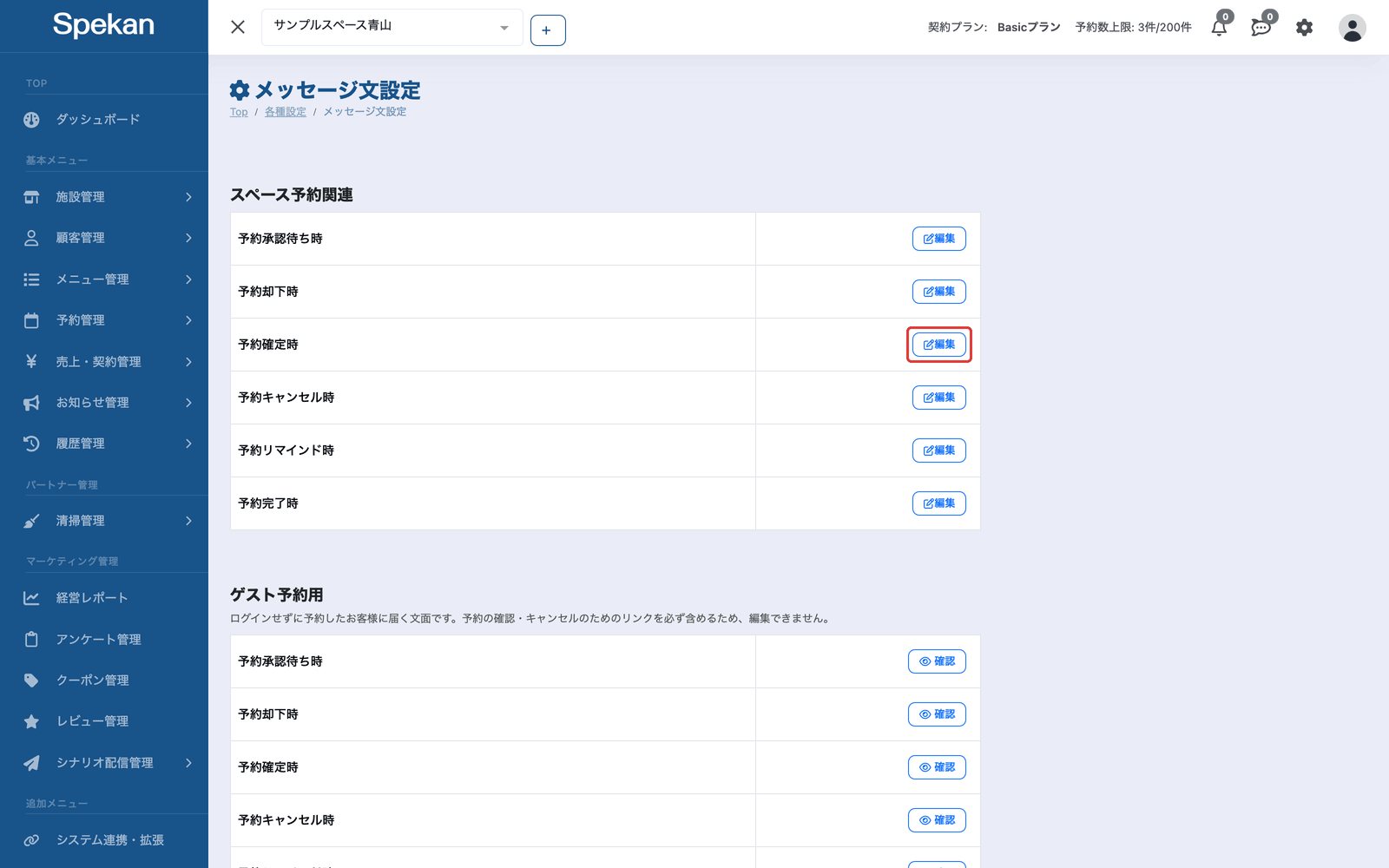Edit the 予約却下時 message in スペース予約関連
Screen dimensions: 1389x868
[938, 292]
